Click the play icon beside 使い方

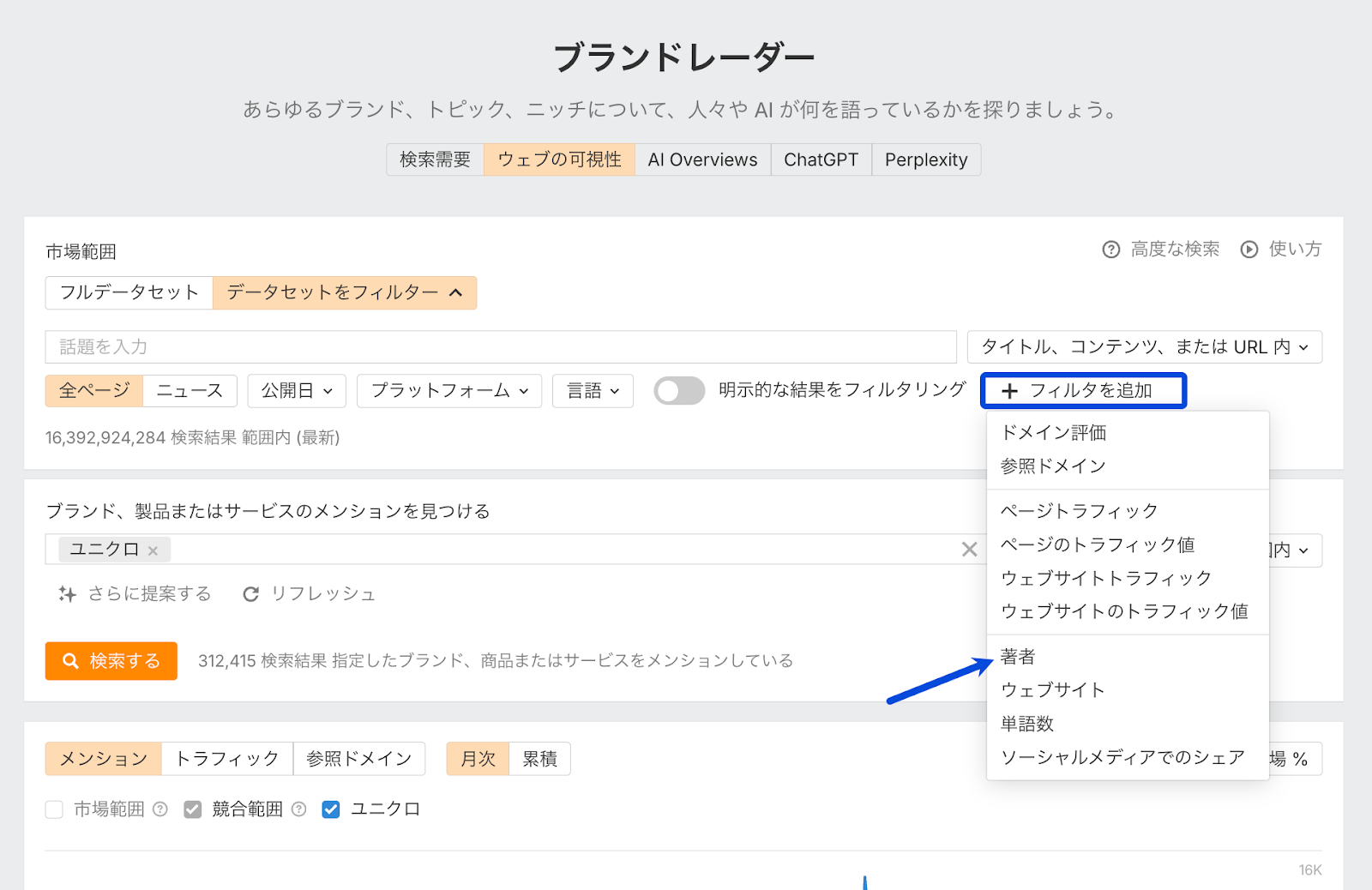click(1249, 250)
